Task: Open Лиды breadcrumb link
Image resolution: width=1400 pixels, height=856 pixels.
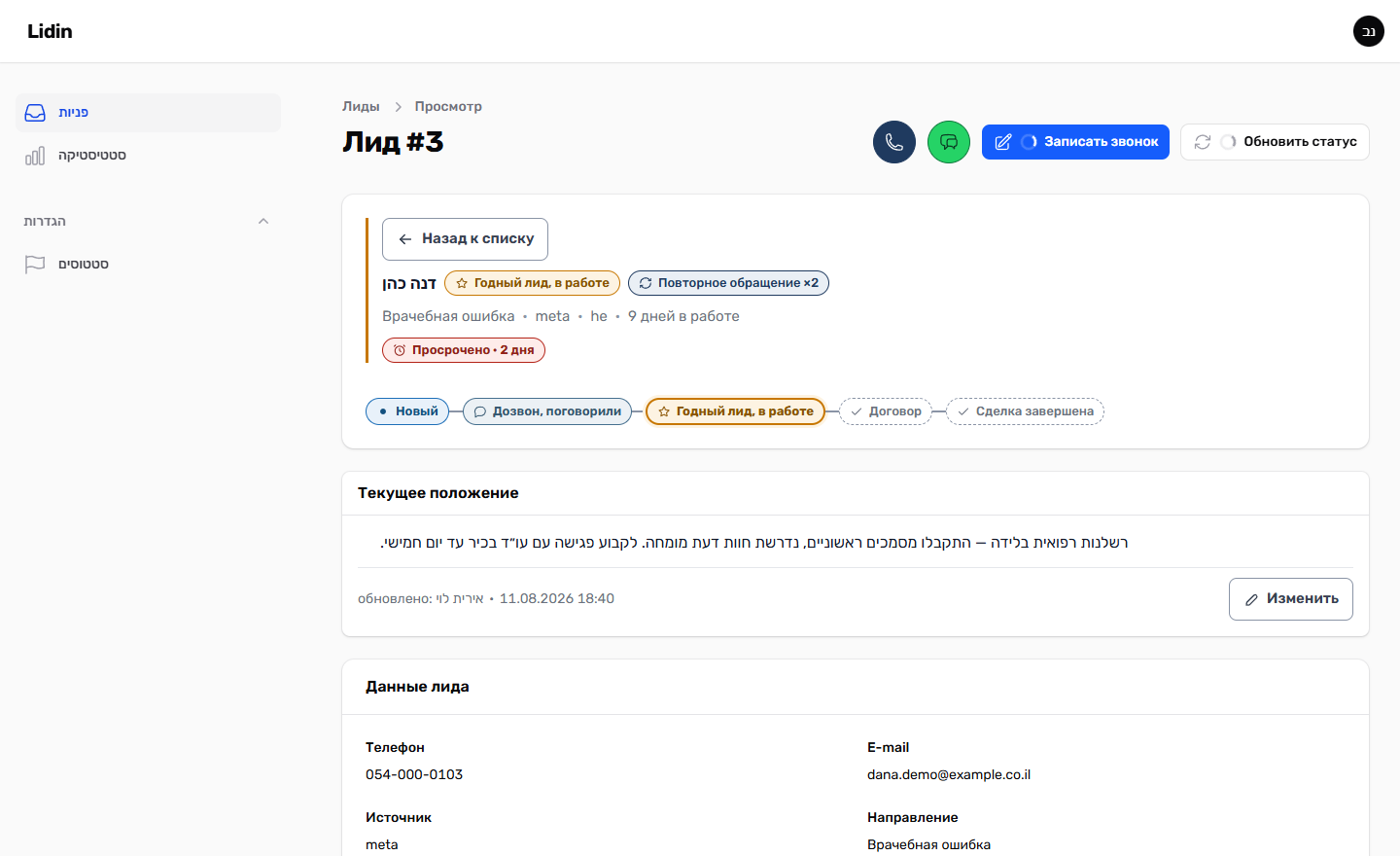Action: (361, 107)
